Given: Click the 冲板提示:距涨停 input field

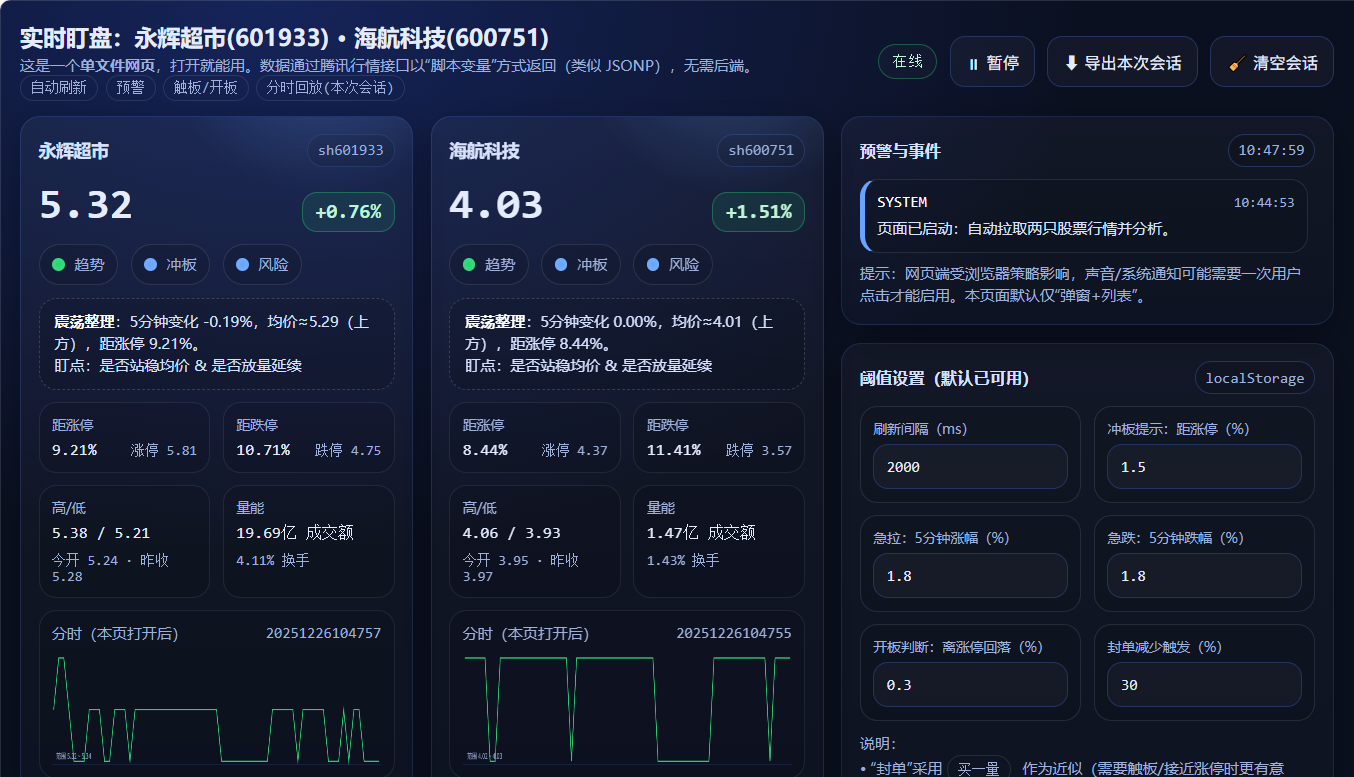Looking at the screenshot, I should 1204,467.
